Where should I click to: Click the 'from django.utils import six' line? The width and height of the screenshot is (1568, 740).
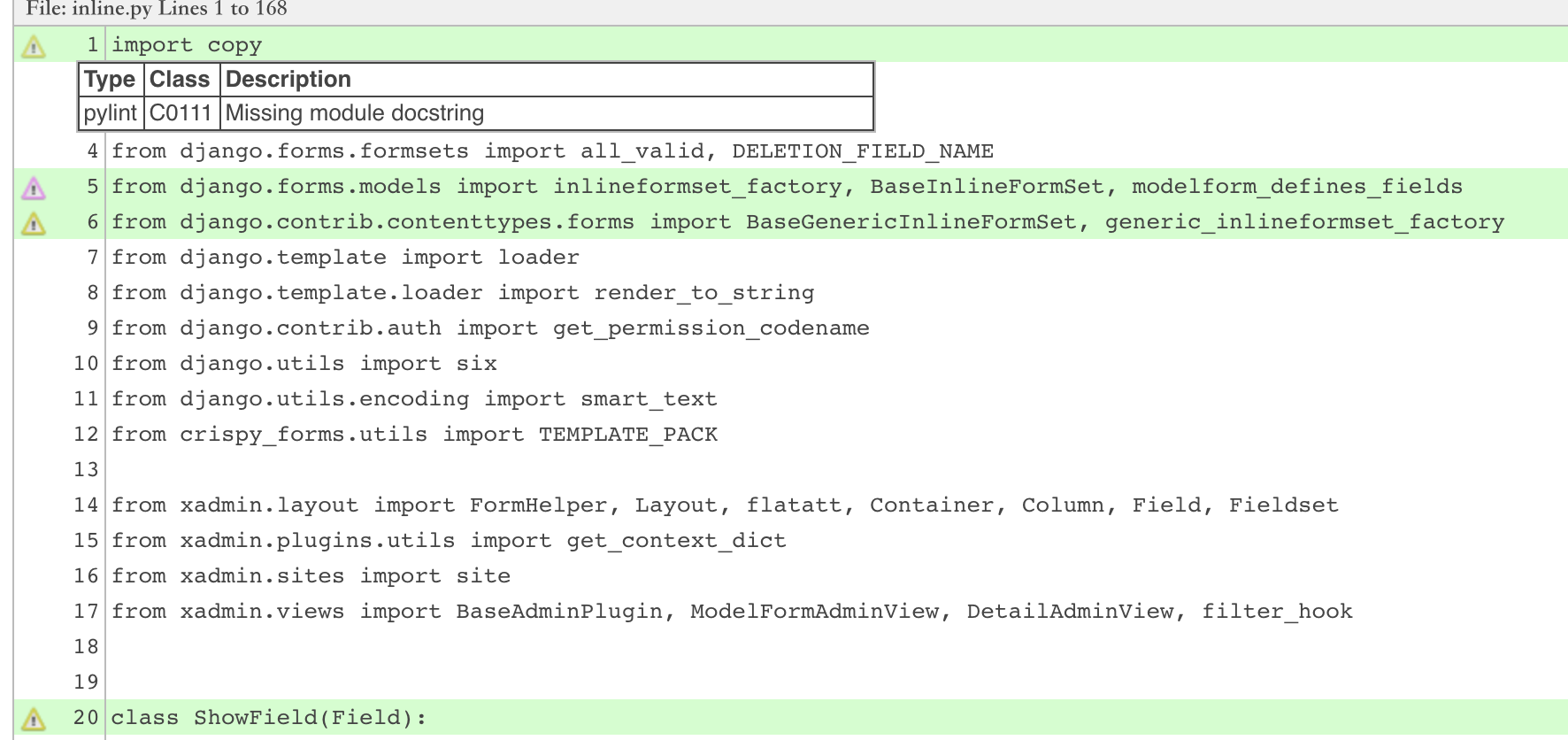point(304,364)
